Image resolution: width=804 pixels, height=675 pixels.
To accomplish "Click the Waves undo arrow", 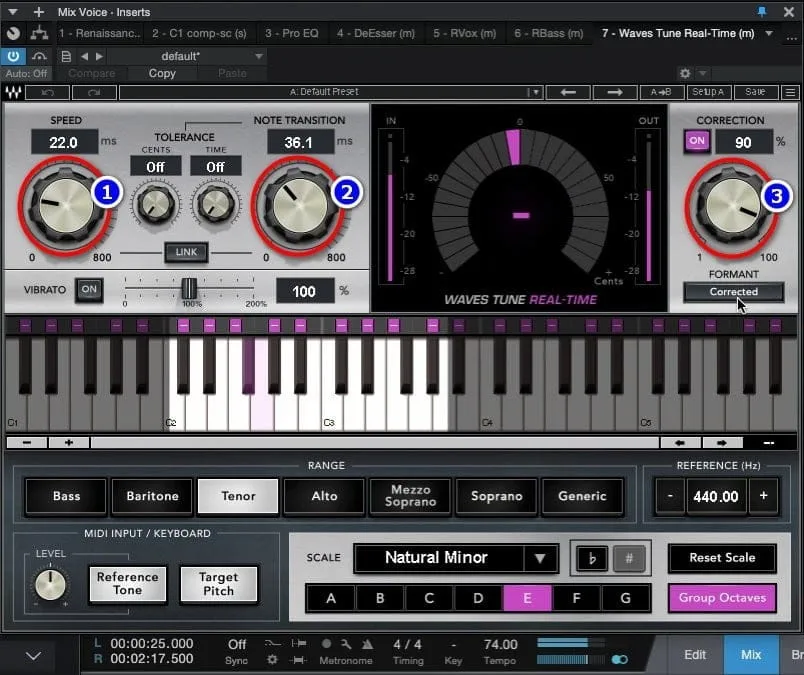I will pos(48,92).
